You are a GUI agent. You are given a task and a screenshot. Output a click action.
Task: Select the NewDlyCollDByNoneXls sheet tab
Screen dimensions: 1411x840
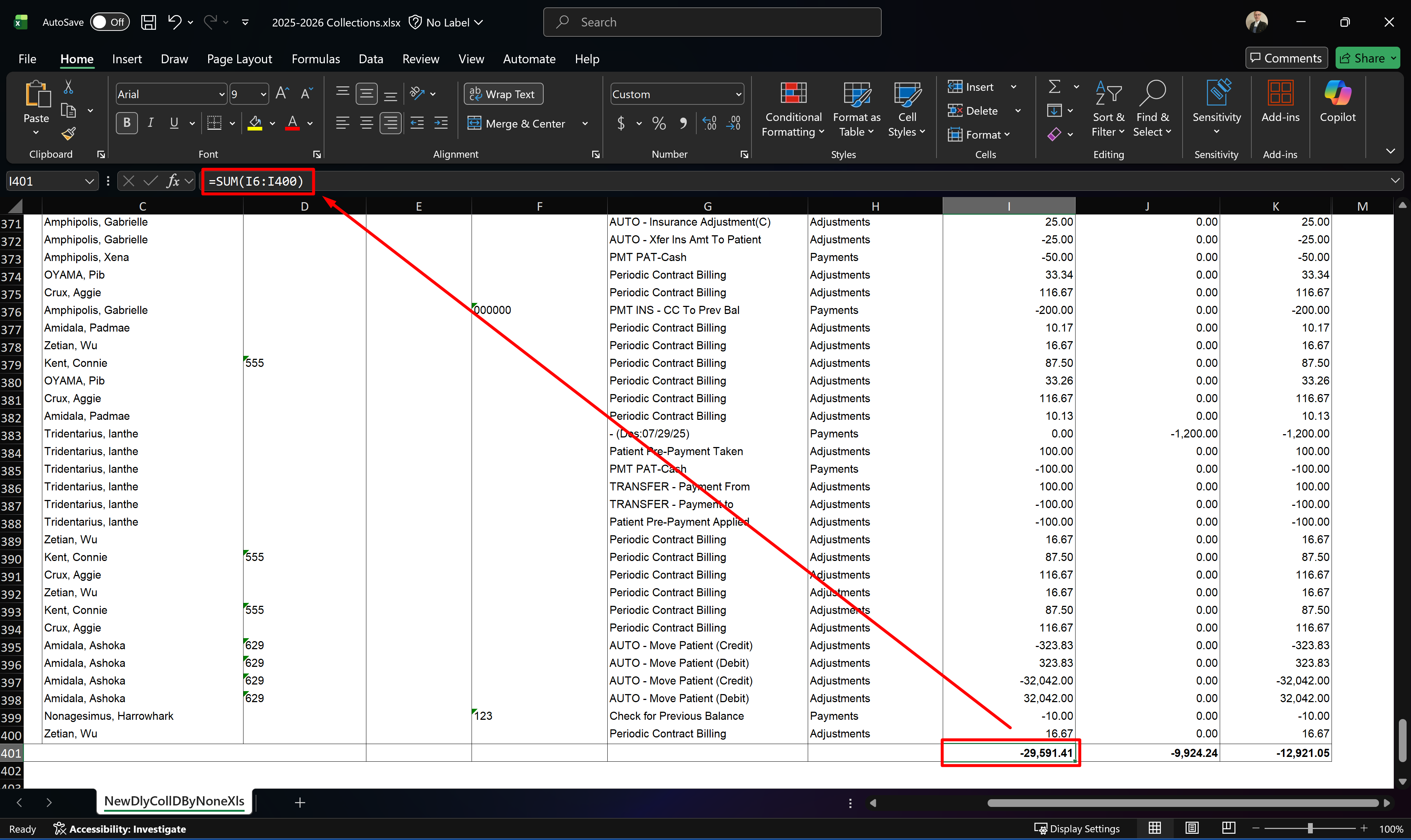174,801
